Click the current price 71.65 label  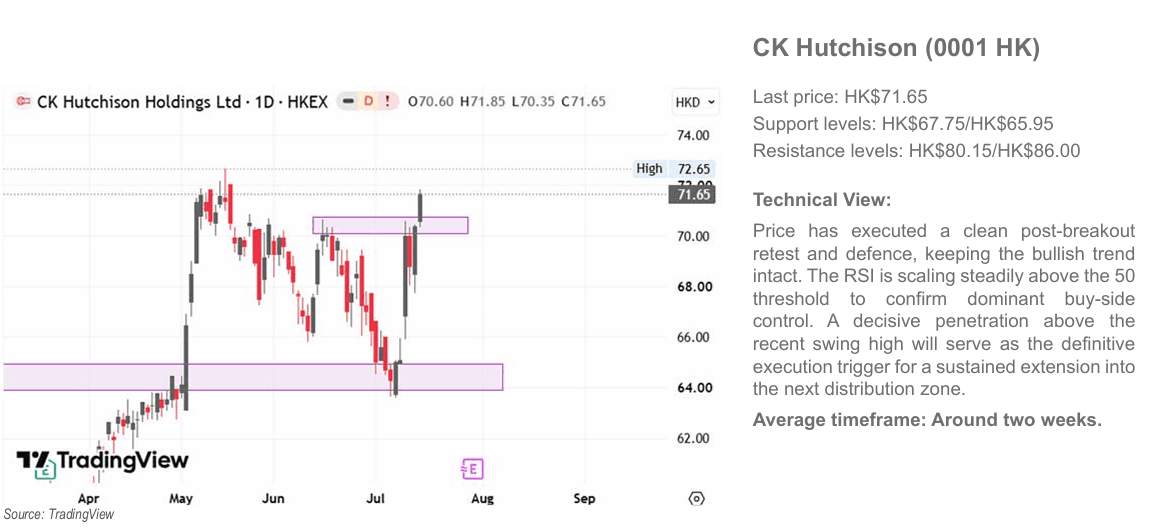[693, 195]
